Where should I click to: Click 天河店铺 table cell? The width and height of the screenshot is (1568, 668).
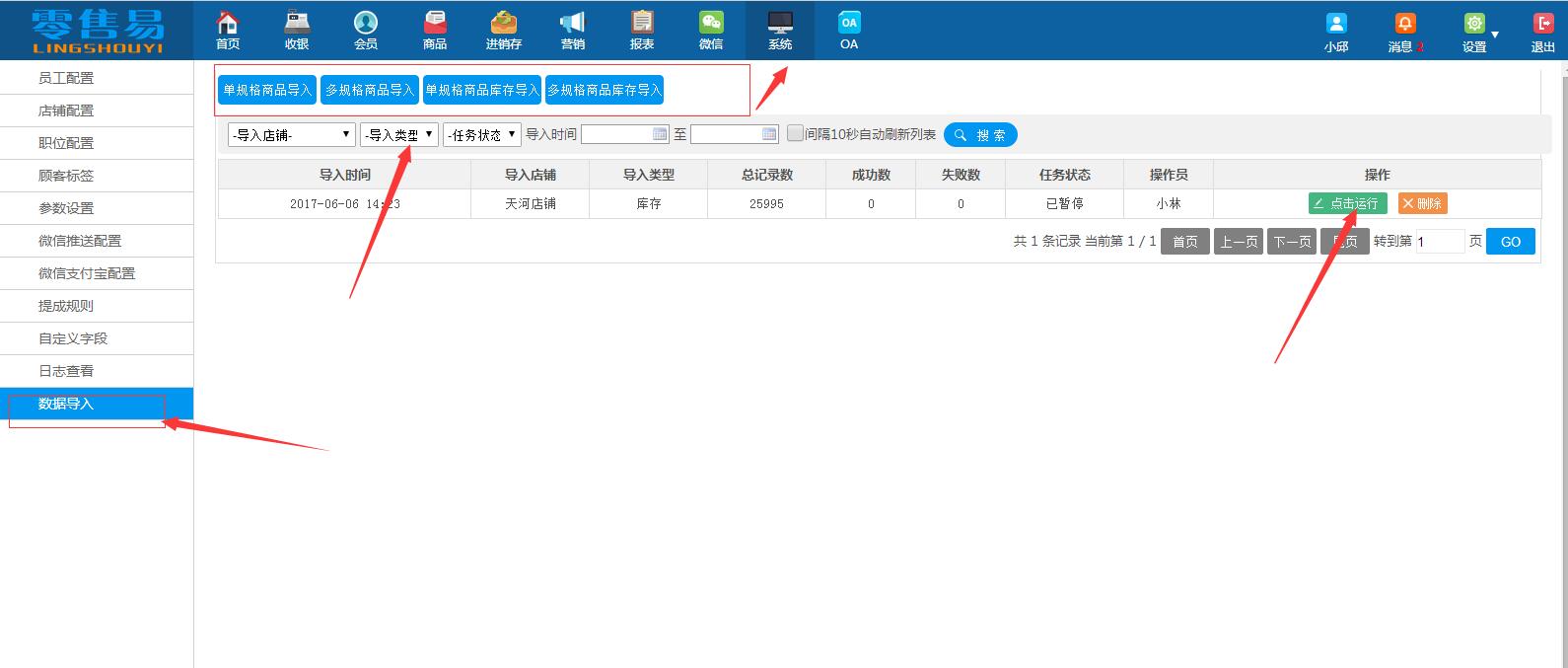pyautogui.click(x=531, y=203)
